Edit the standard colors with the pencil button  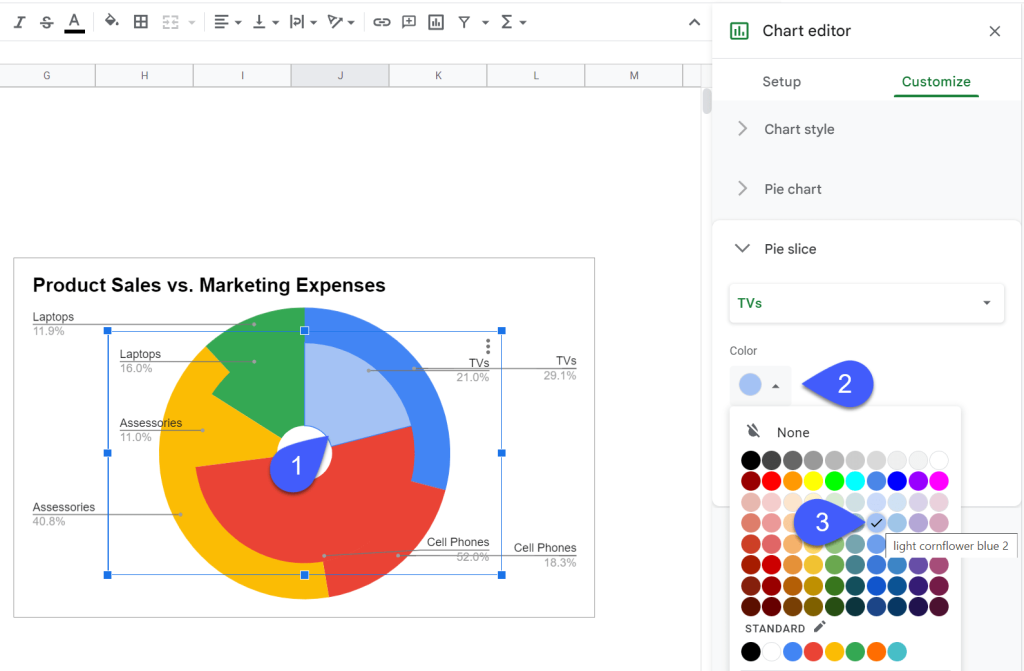[x=820, y=627]
